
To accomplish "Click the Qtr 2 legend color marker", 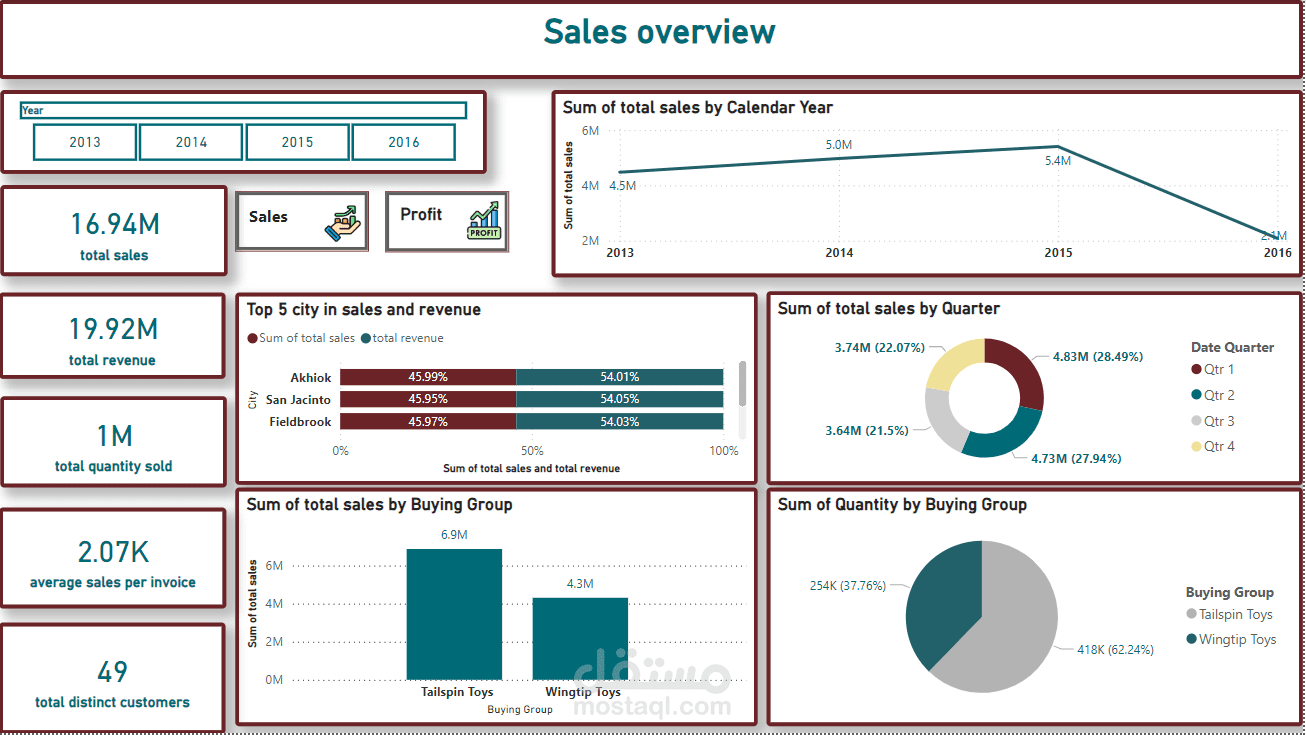I will tap(1196, 396).
